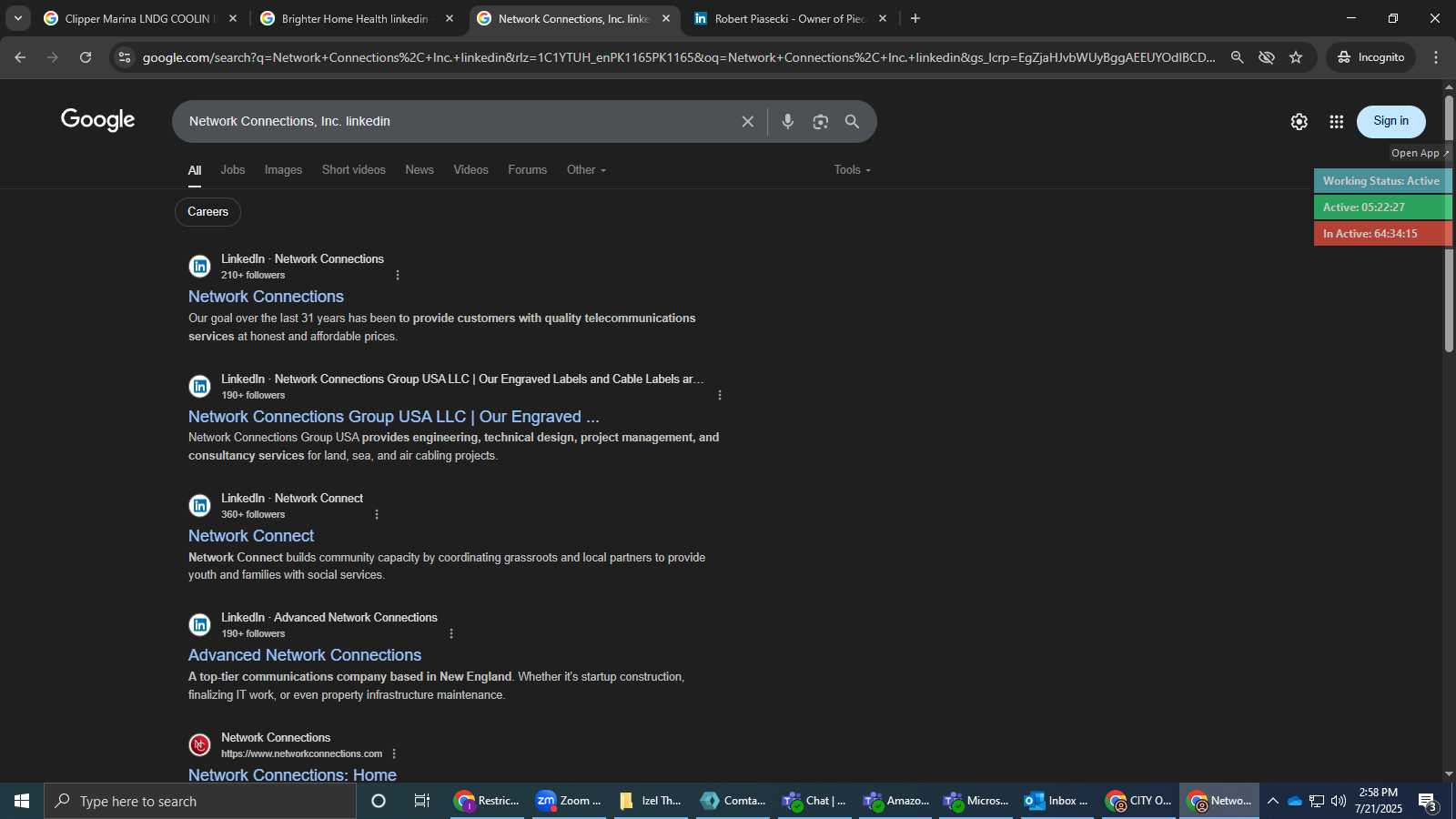The height and width of the screenshot is (819, 1456).
Task: Select the Forums search filter
Action: [528, 170]
